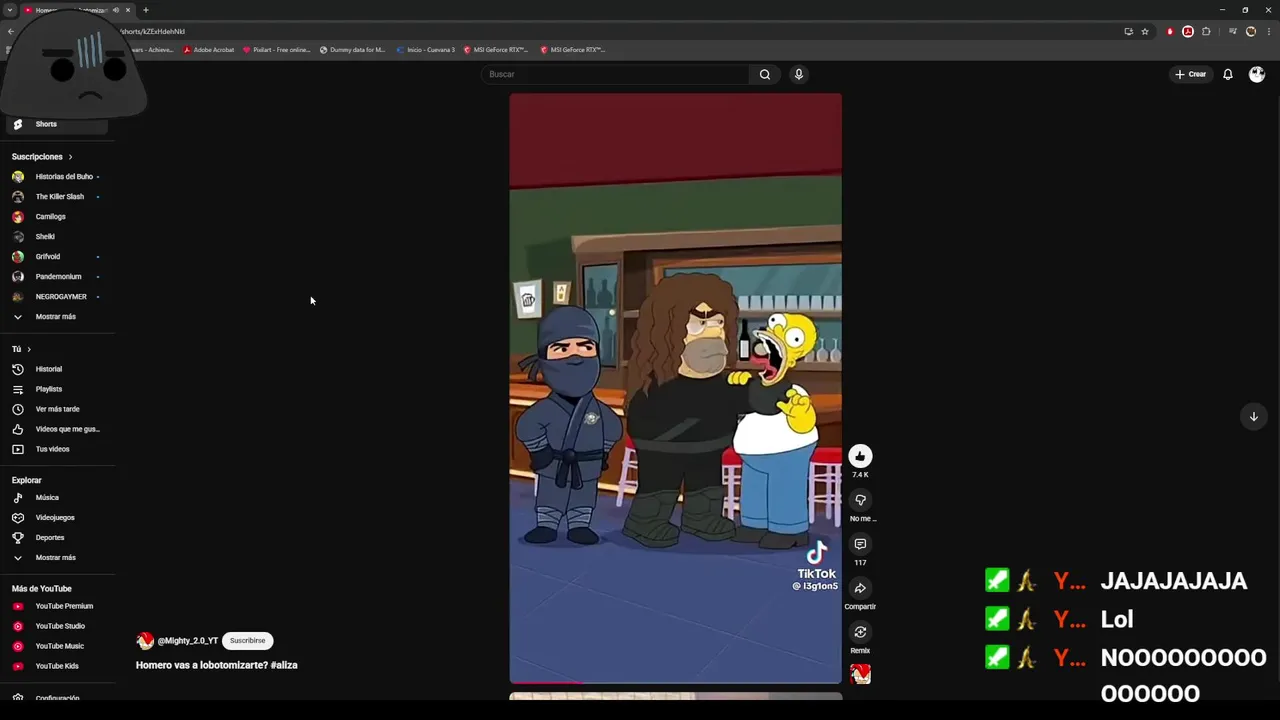Open the Sheiki channel avatar
Image resolution: width=1280 pixels, height=720 pixels.
[x=18, y=237]
